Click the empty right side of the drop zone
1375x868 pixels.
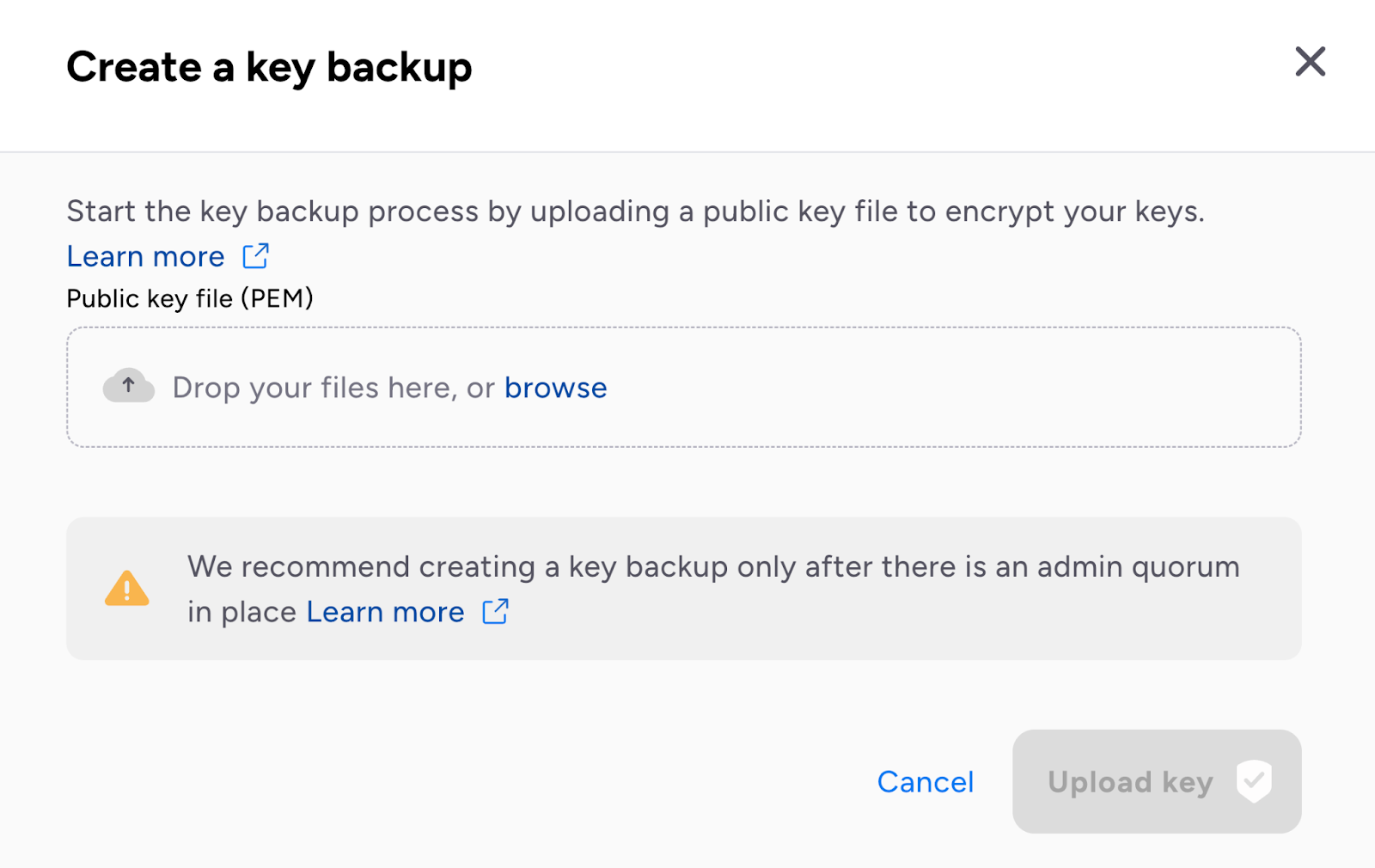[954, 387]
